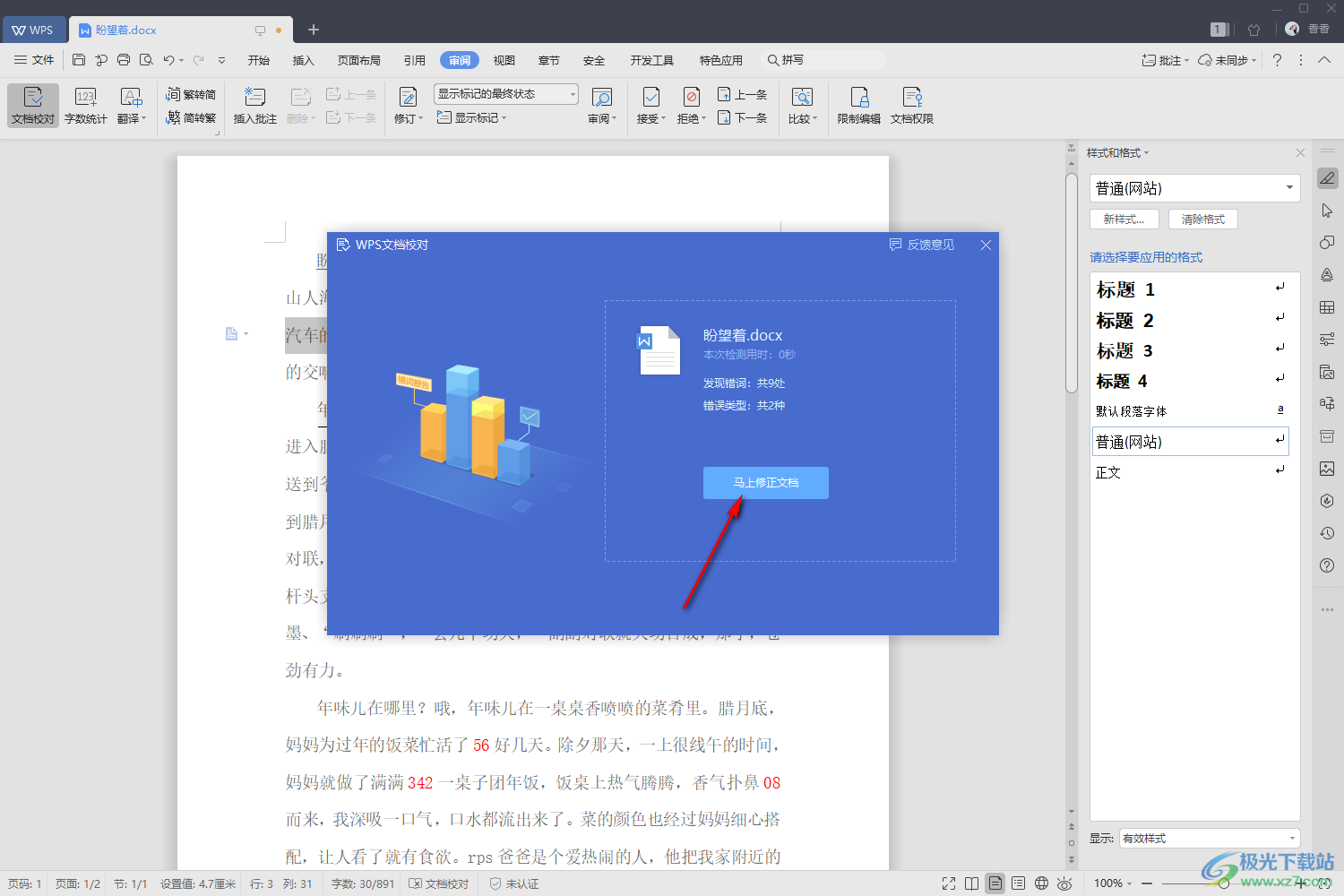Click the print preview icon

click(146, 60)
